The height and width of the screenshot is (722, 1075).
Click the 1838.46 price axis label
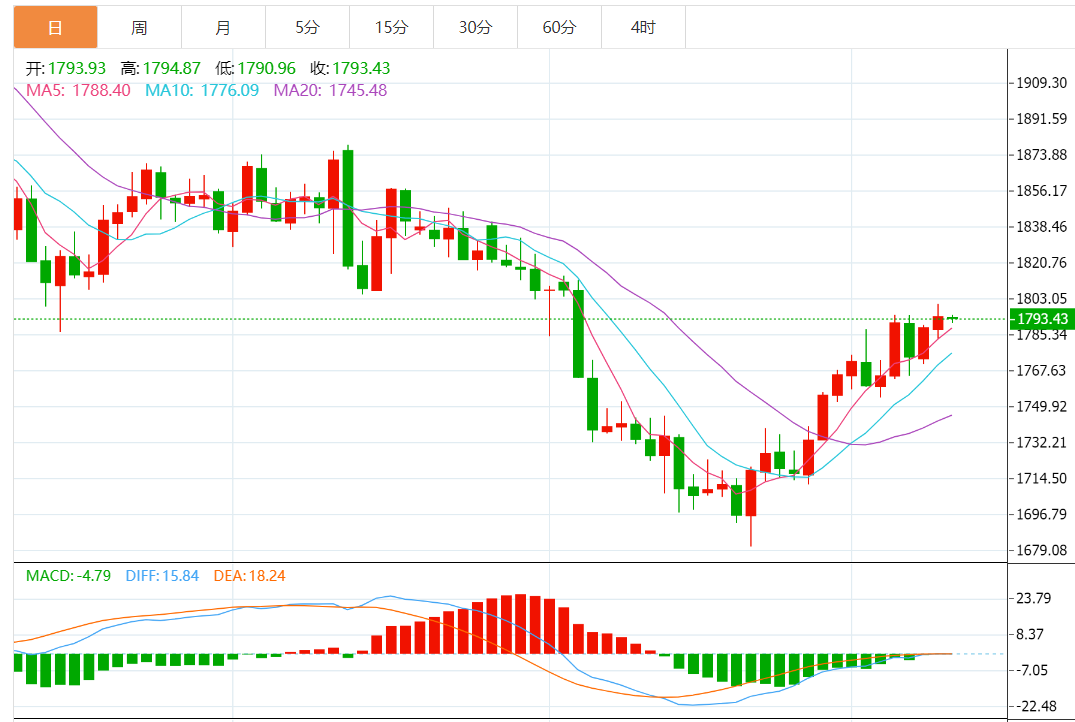(x=1041, y=227)
